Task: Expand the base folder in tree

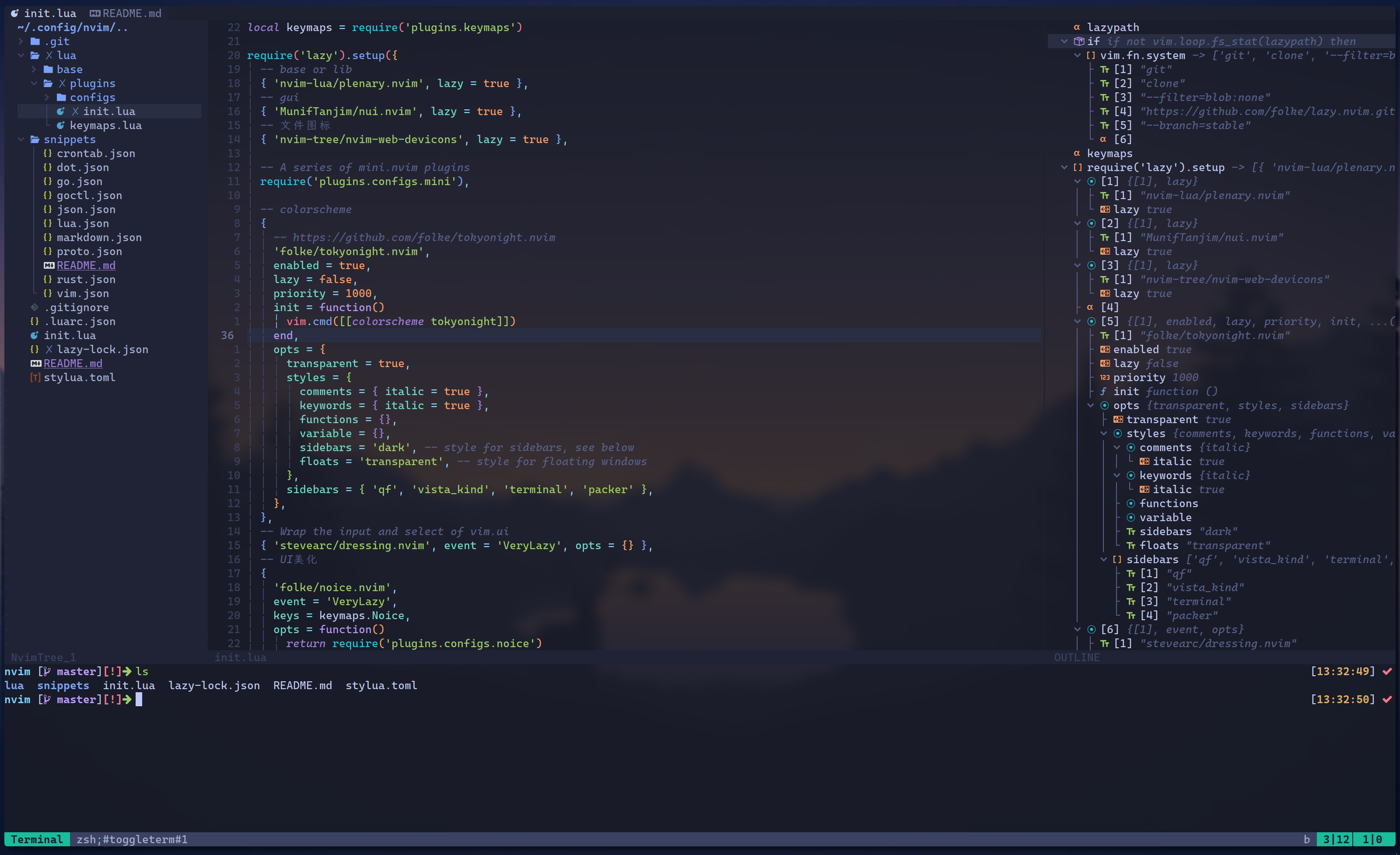Action: (34, 69)
